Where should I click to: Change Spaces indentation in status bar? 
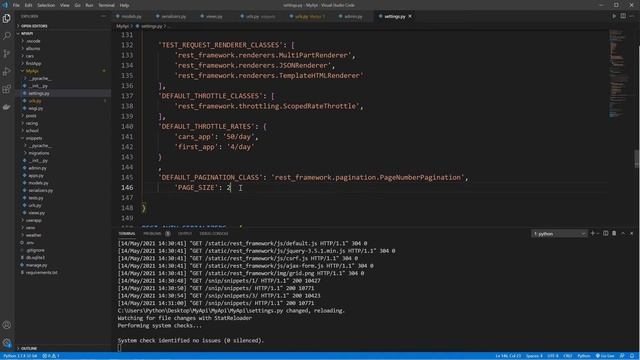(534, 356)
